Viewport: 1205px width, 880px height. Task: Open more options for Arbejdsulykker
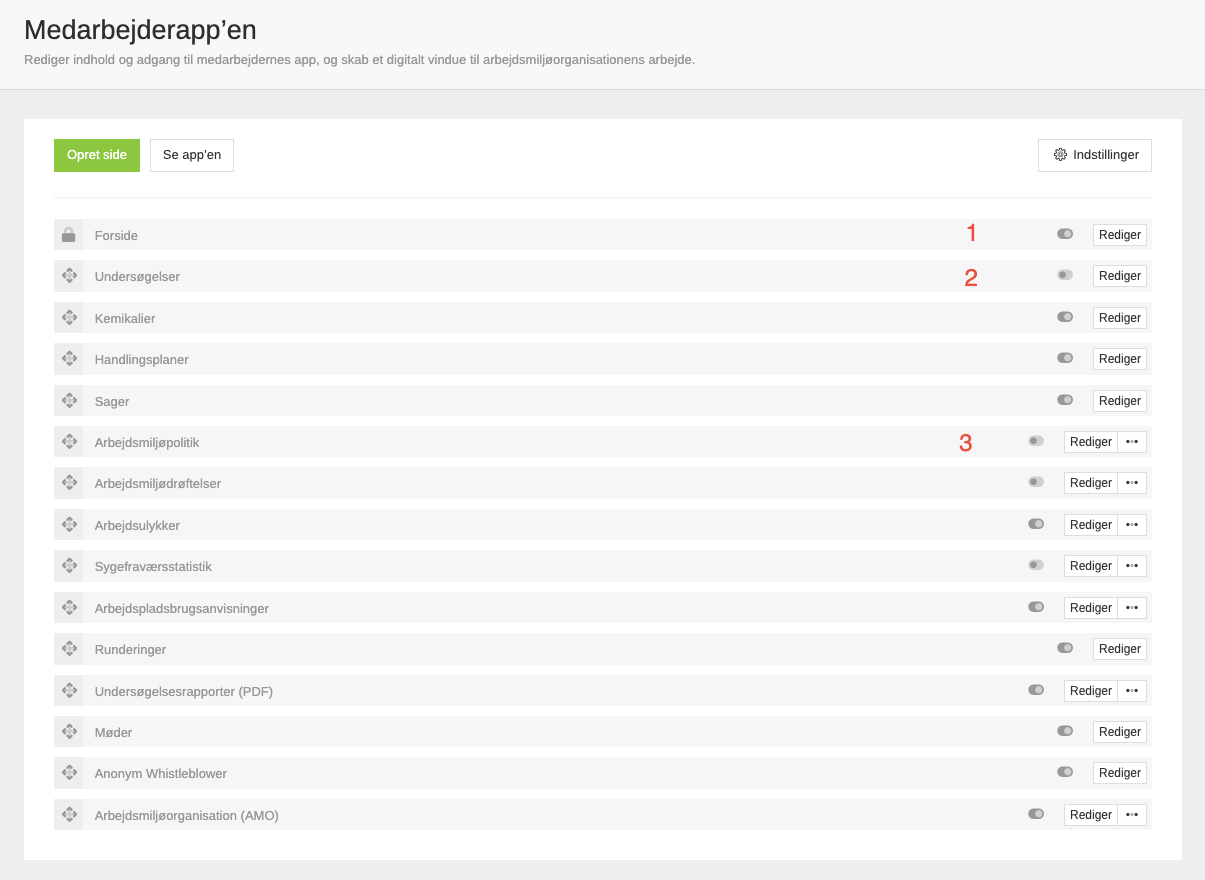pyautogui.click(x=1132, y=525)
